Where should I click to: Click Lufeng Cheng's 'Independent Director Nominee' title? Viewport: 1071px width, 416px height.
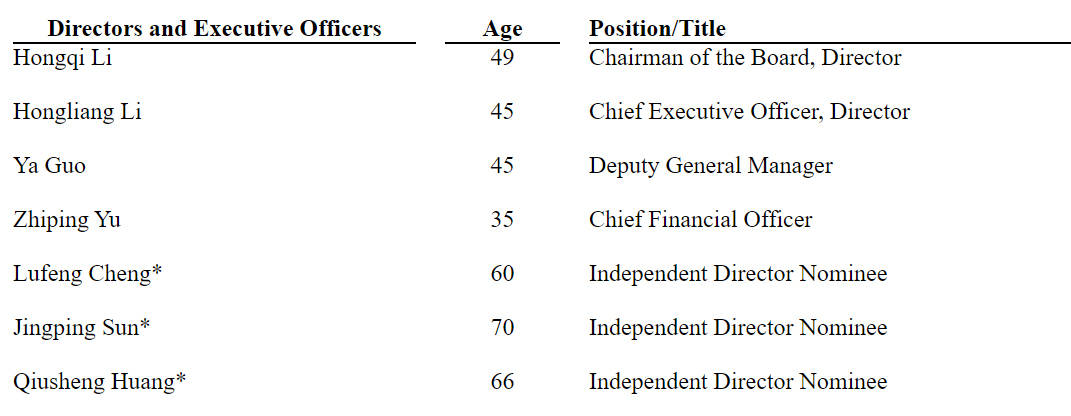pos(738,274)
